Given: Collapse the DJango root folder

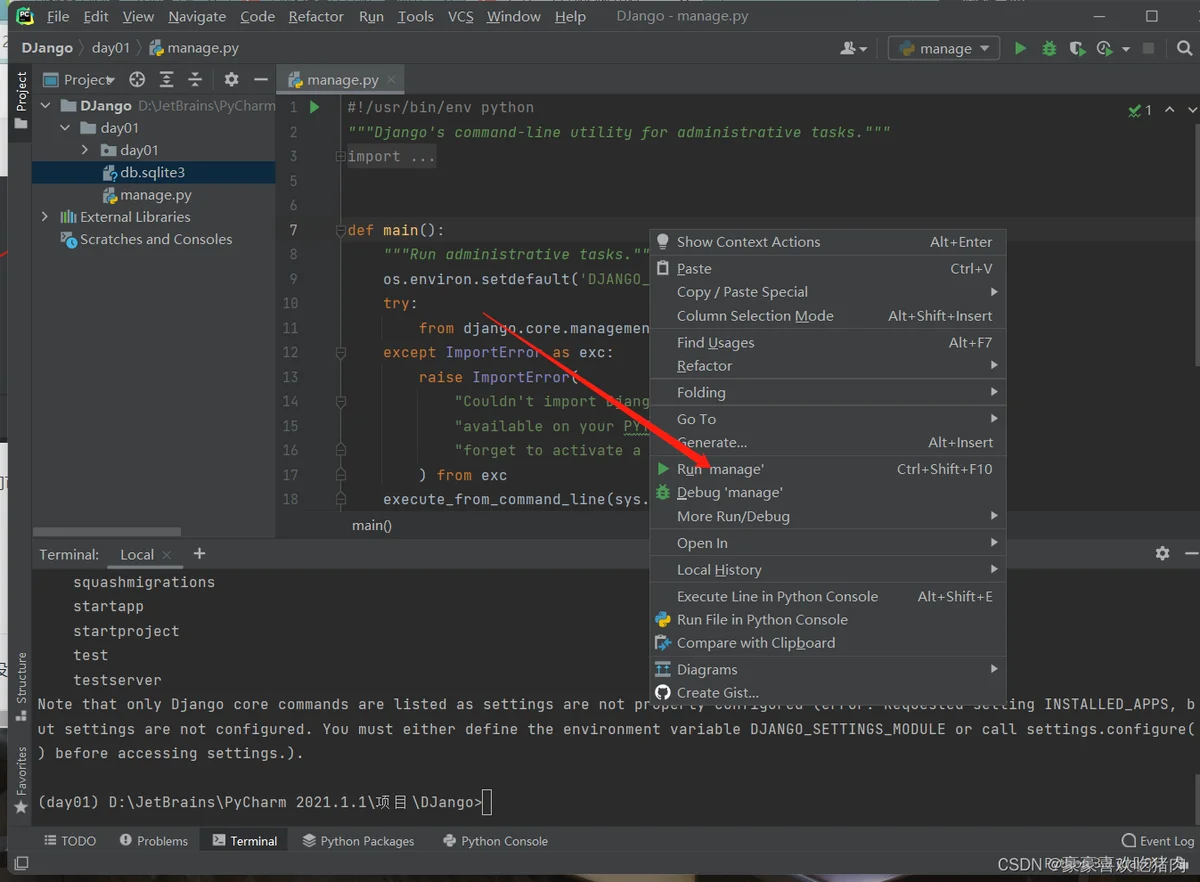Looking at the screenshot, I should [45, 105].
